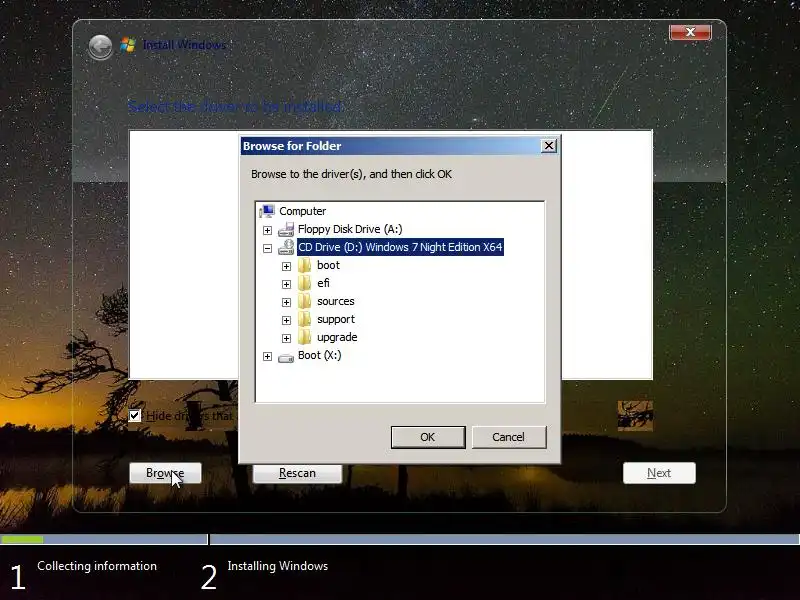Click the upgrade folder icon
This screenshot has width=800, height=600.
[x=305, y=337]
